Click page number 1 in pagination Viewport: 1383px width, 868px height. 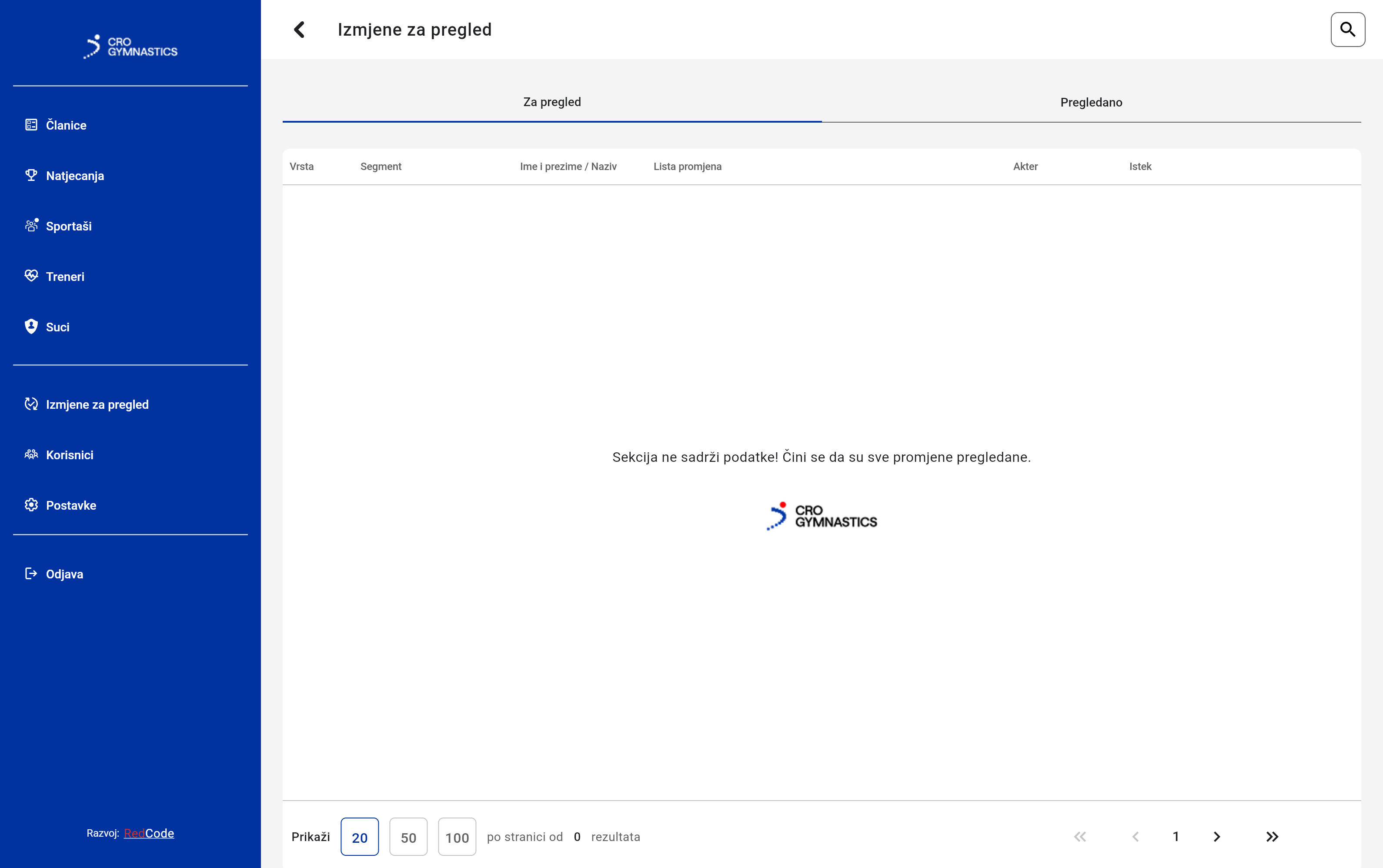coord(1175,836)
